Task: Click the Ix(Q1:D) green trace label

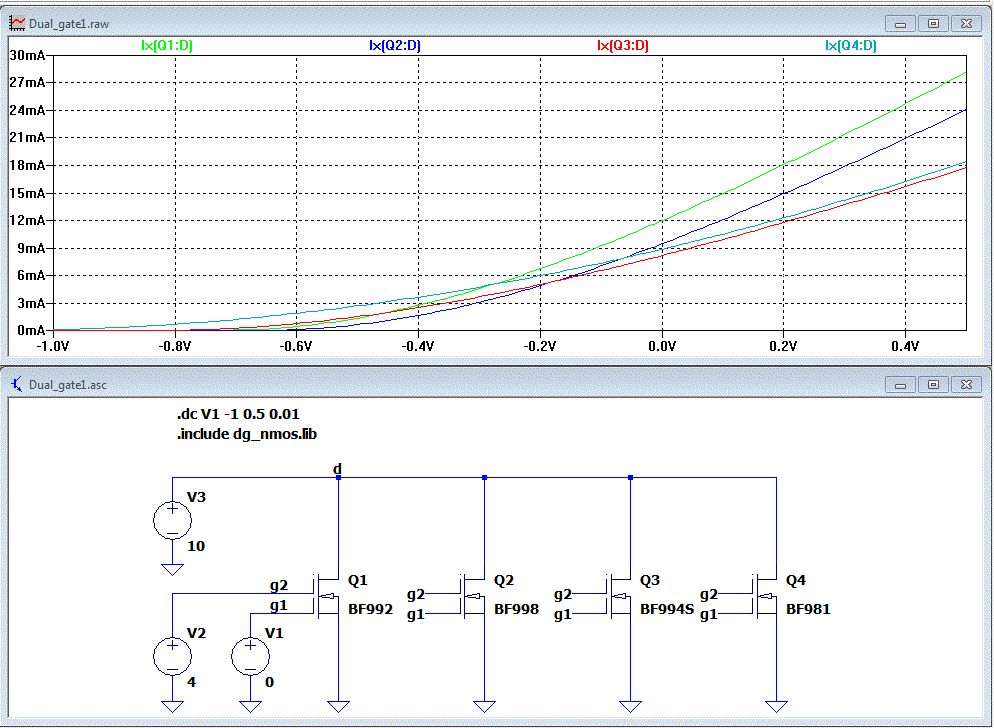Action: 167,46
